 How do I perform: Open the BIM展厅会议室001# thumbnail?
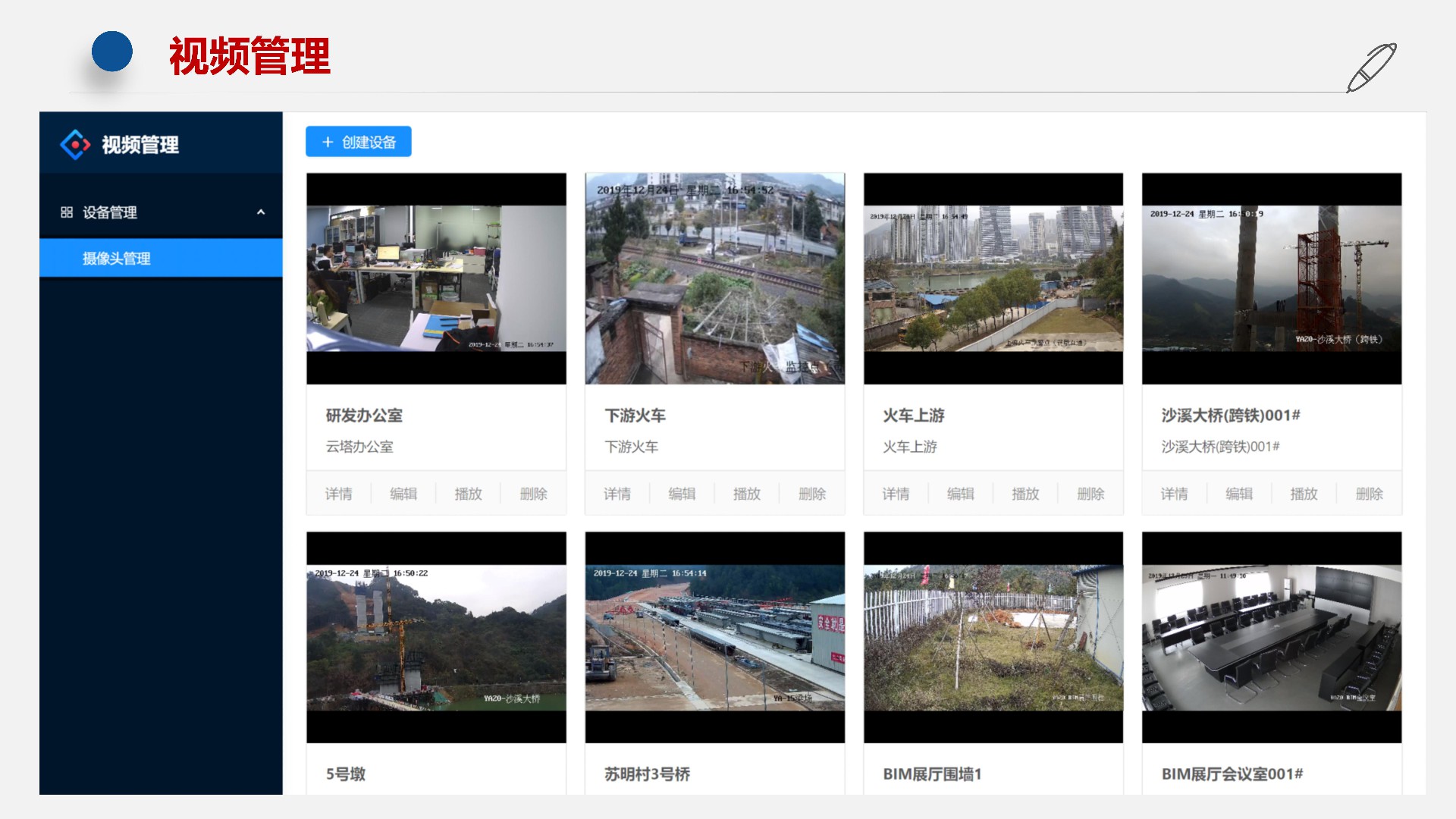tap(1272, 637)
